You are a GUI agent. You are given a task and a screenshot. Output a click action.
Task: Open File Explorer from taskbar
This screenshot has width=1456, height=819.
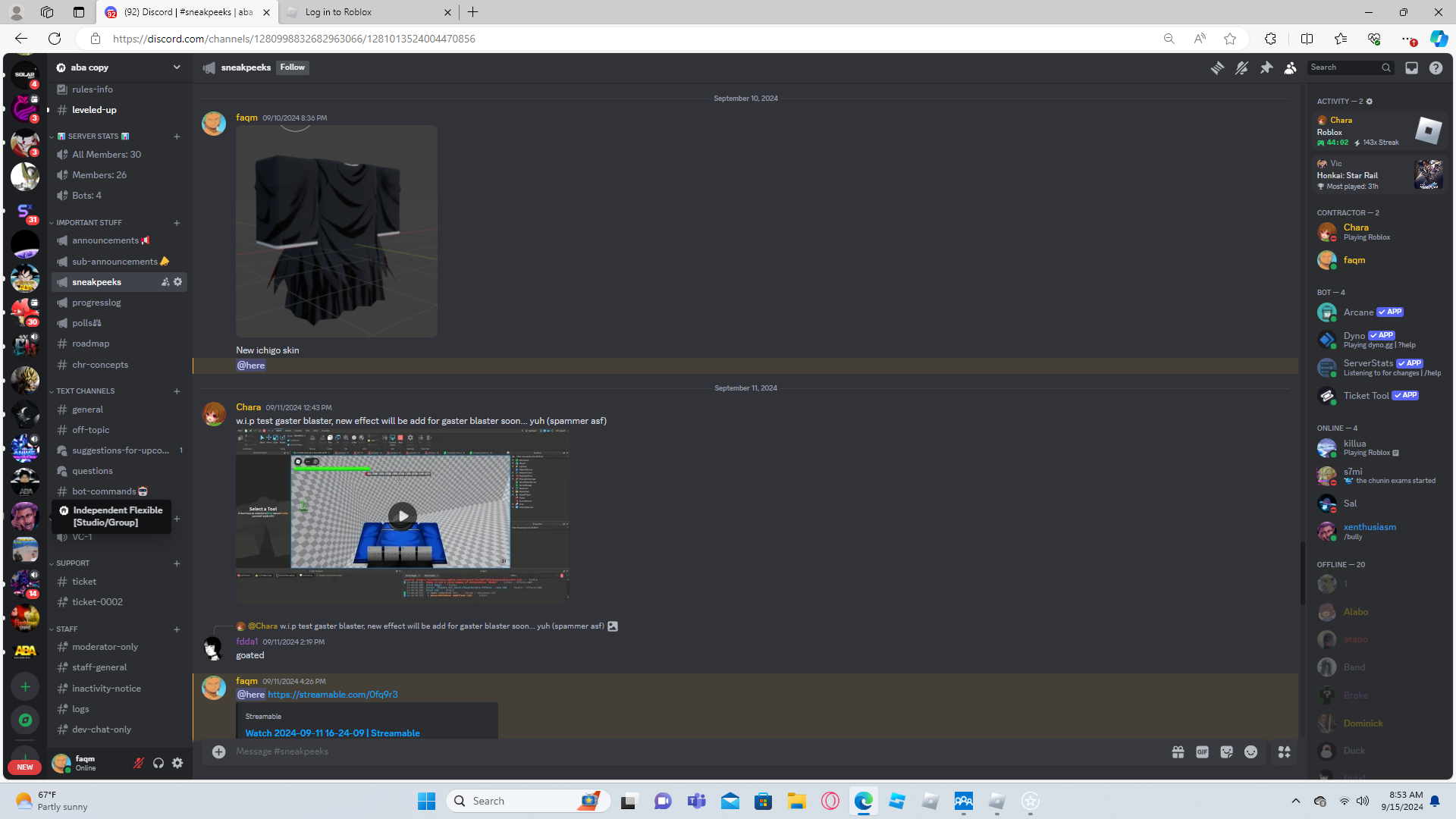pyautogui.click(x=796, y=801)
